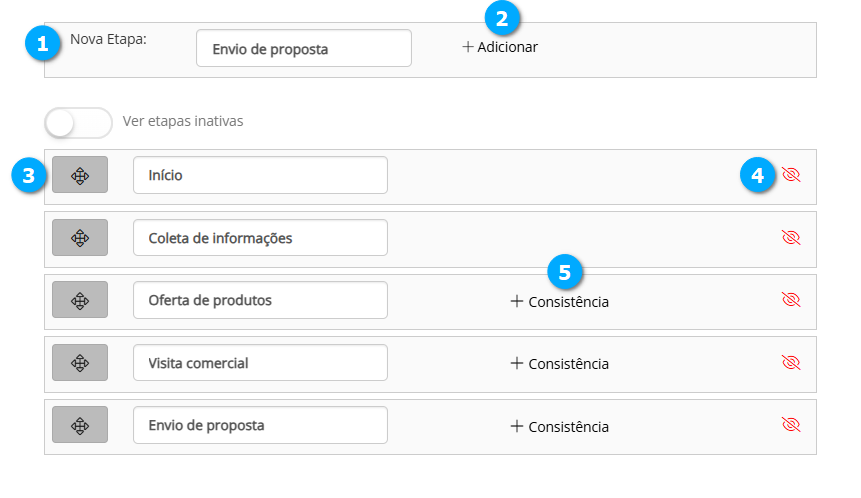Image resolution: width=861 pixels, height=498 pixels.
Task: Click the drag handle for Oferta de produtos
Action: pyautogui.click(x=80, y=300)
